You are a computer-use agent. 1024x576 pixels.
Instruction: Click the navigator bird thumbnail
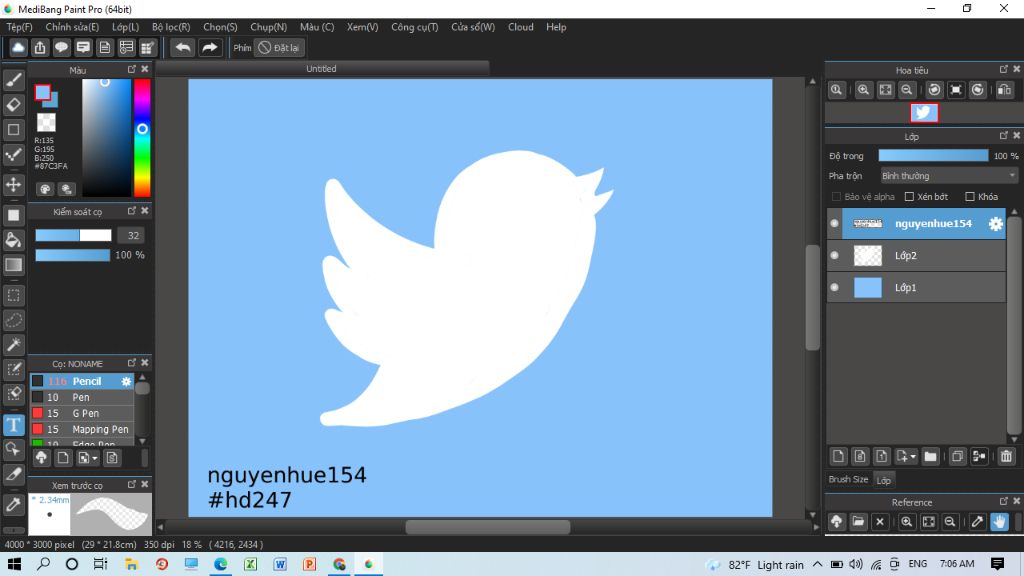point(924,112)
